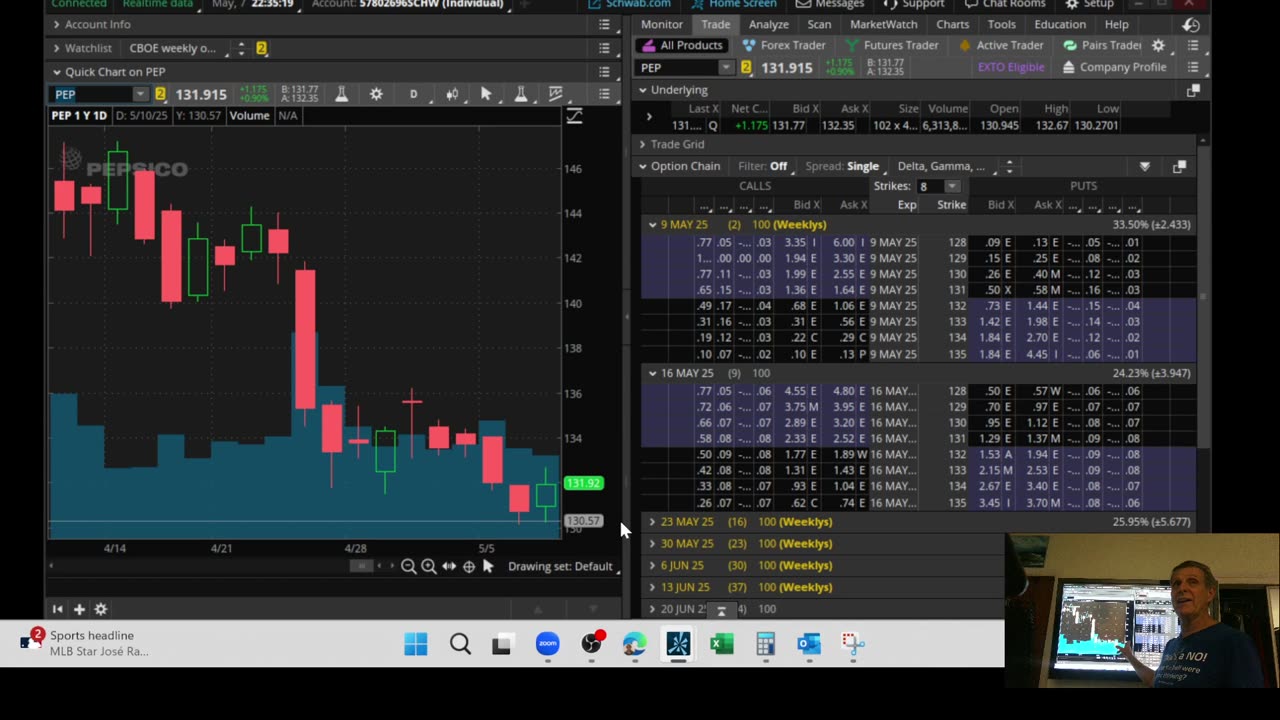Viewport: 1280px width, 720px height.
Task: Click the collapse sidebar arrow icon
Action: pos(57,609)
